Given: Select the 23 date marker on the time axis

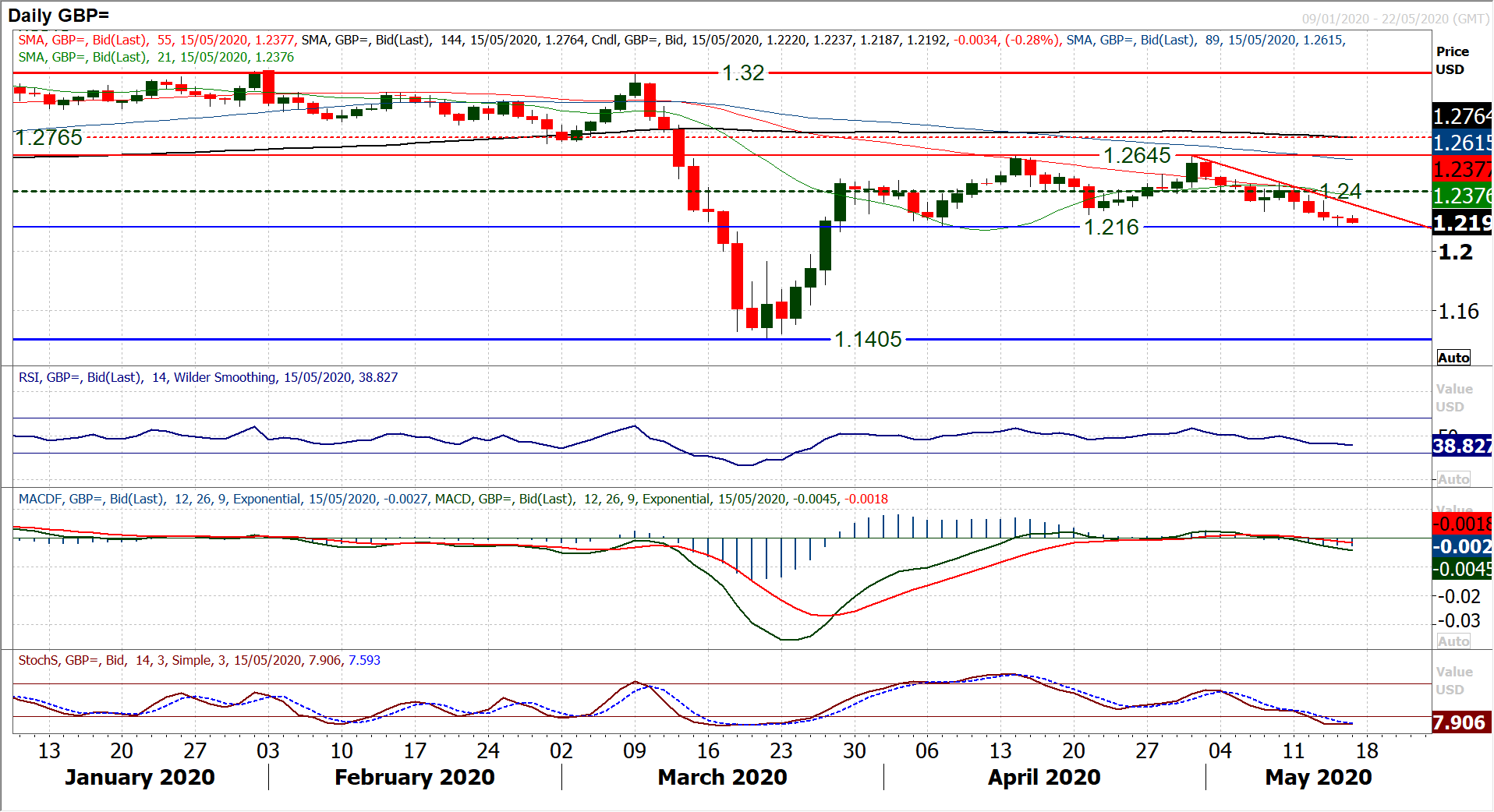Looking at the screenshot, I should 781,750.
